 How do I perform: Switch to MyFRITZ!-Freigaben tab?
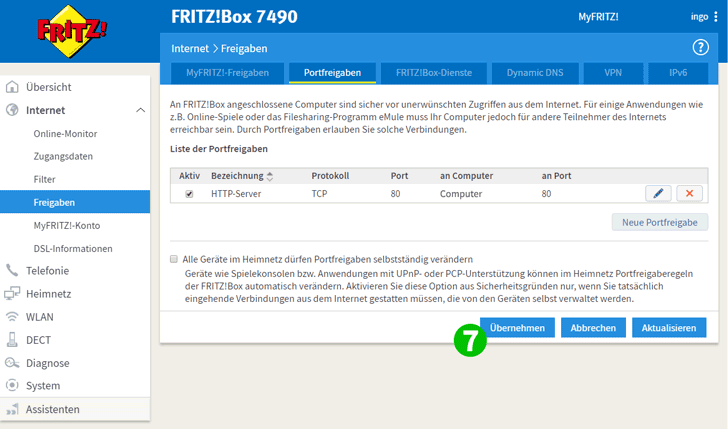coord(228,73)
